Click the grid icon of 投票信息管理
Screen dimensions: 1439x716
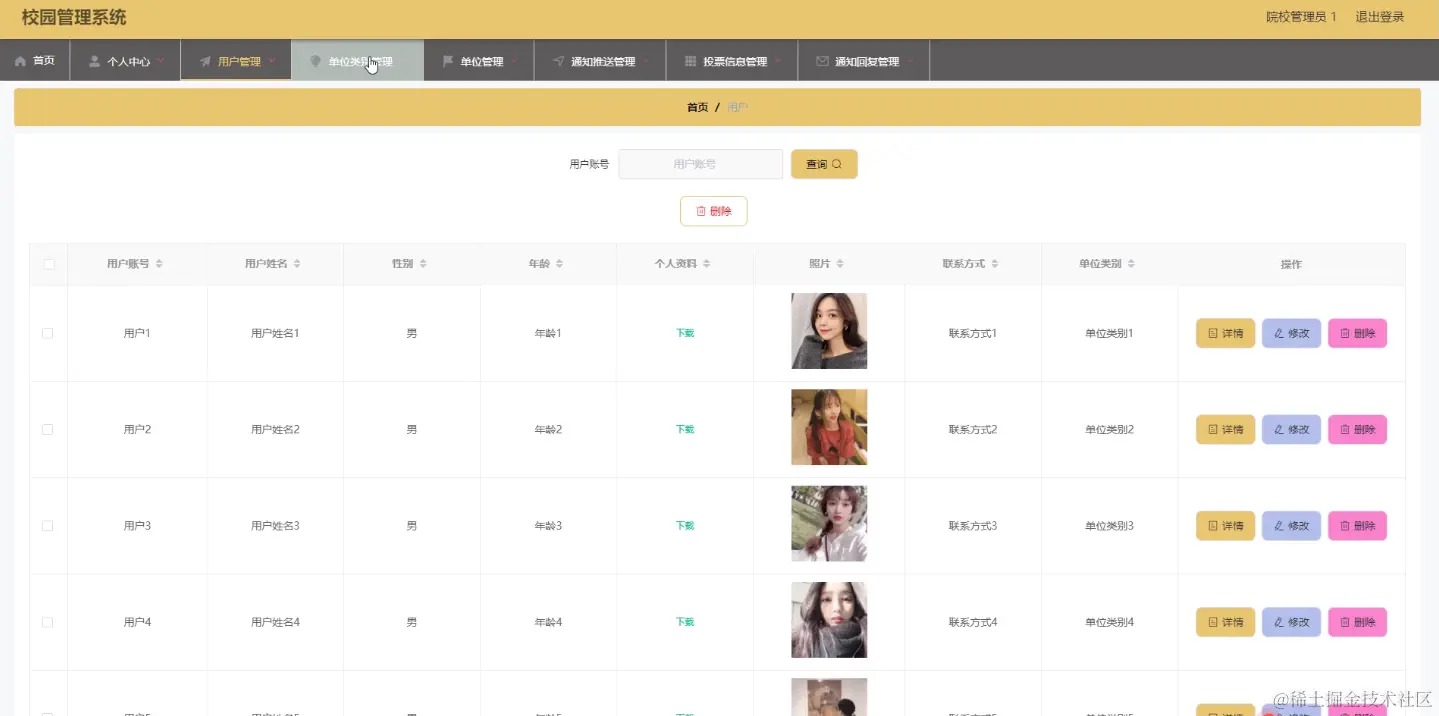click(x=690, y=61)
